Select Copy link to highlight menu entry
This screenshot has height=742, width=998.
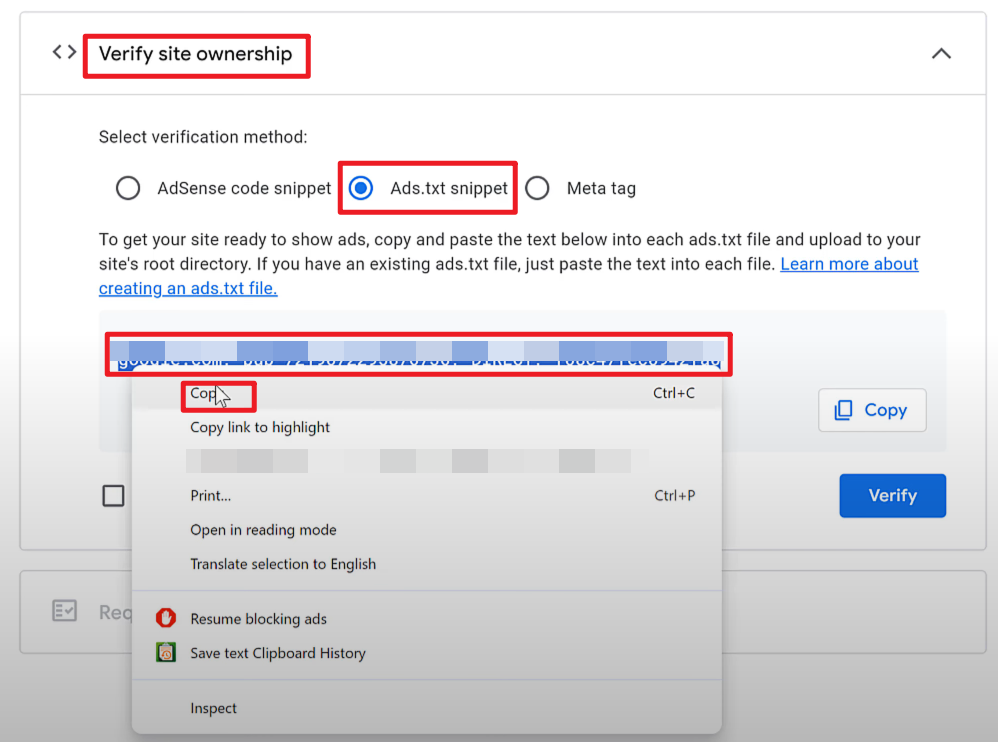(x=426, y=428)
